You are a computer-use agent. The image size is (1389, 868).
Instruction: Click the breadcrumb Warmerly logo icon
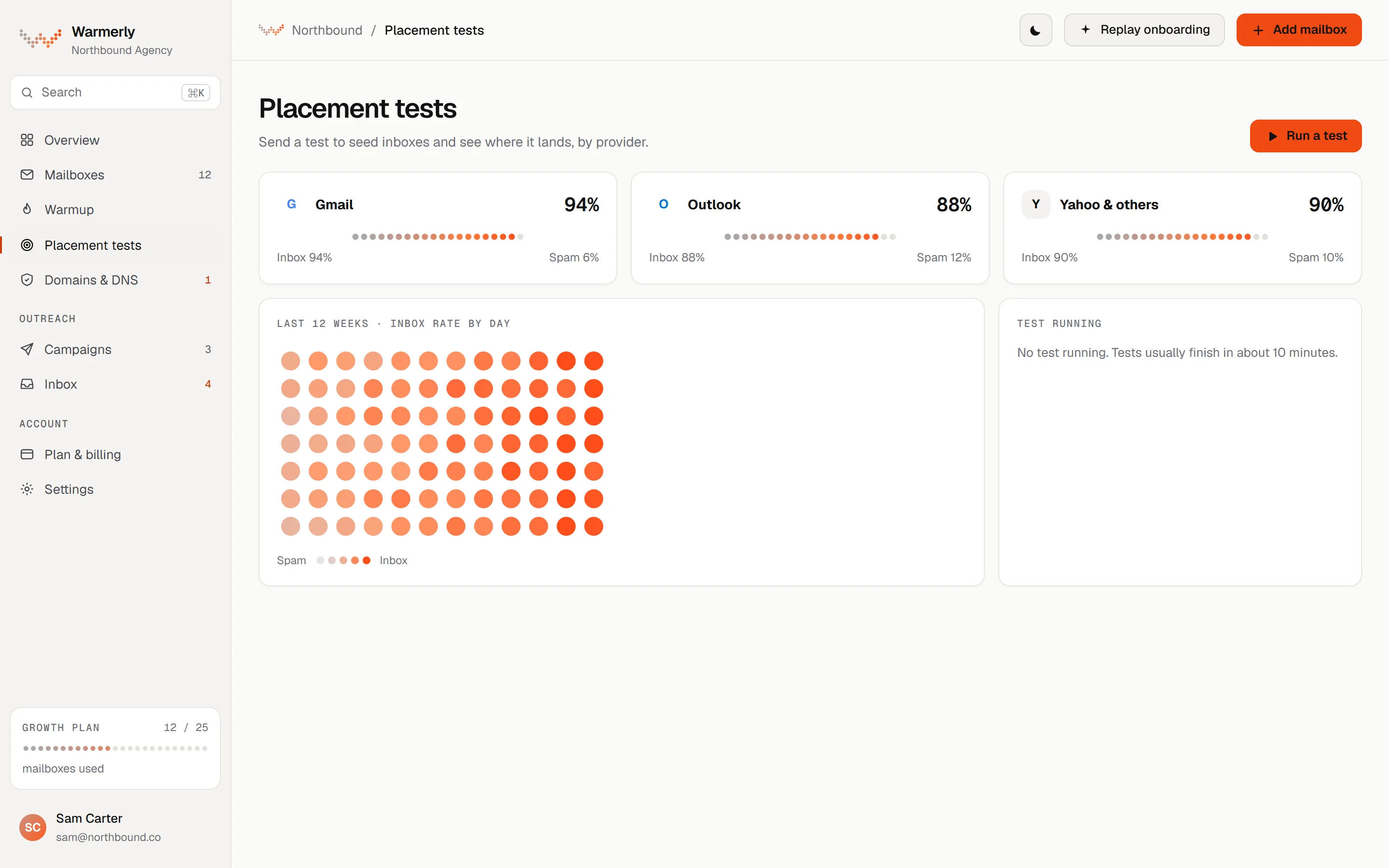coord(271,30)
